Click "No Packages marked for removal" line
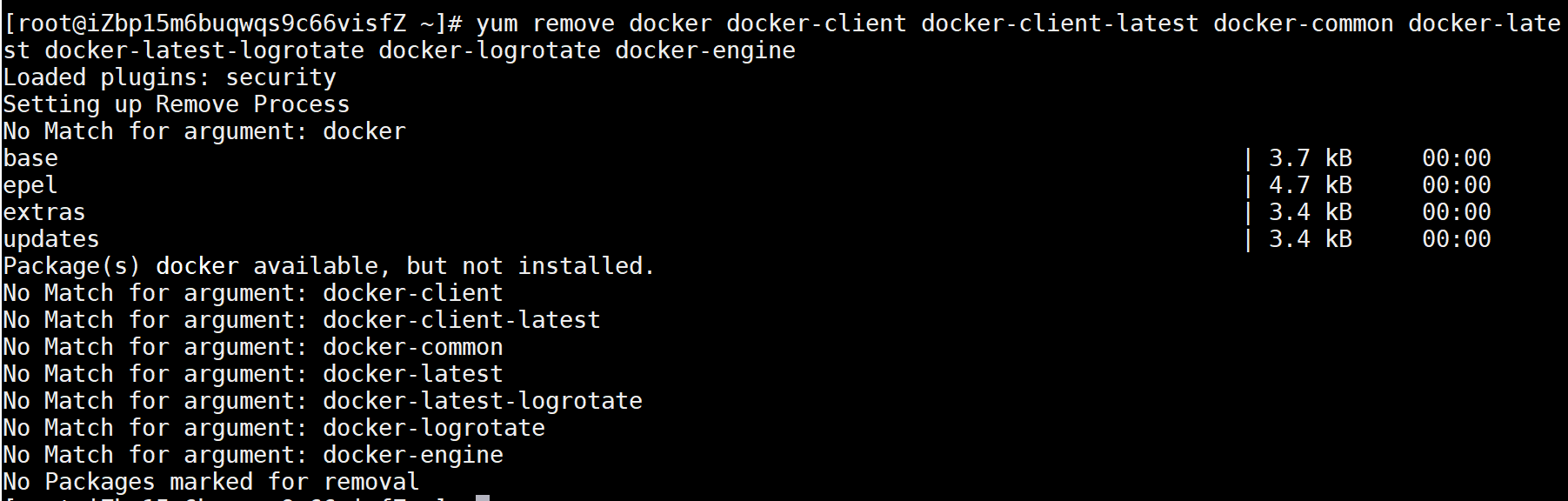 click(x=210, y=482)
